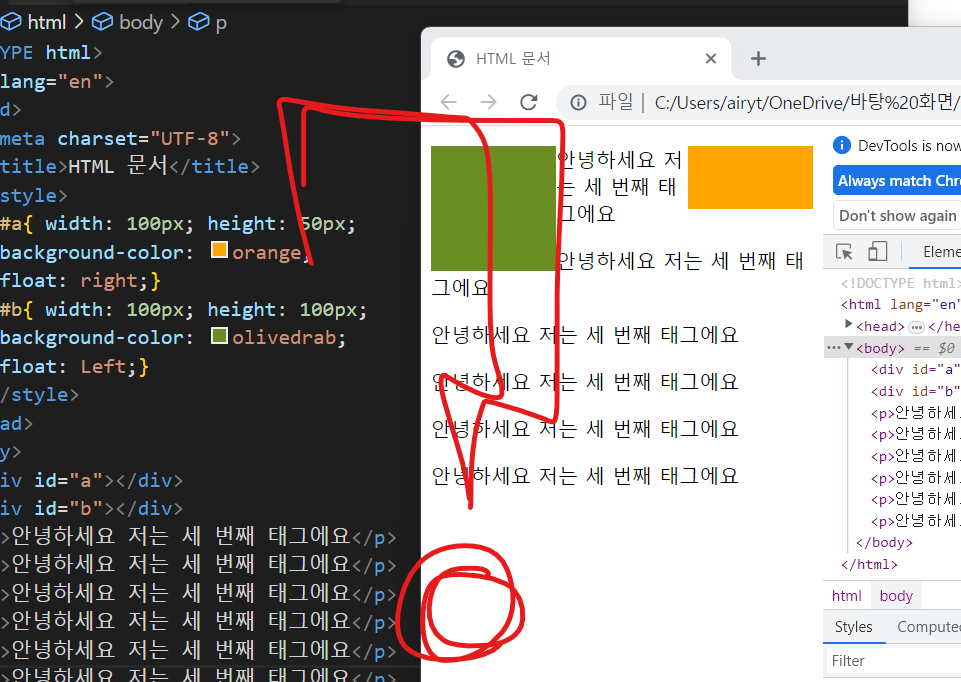This screenshot has height=682, width=961.
Task: Click the site info icon in address bar
Action: point(579,102)
